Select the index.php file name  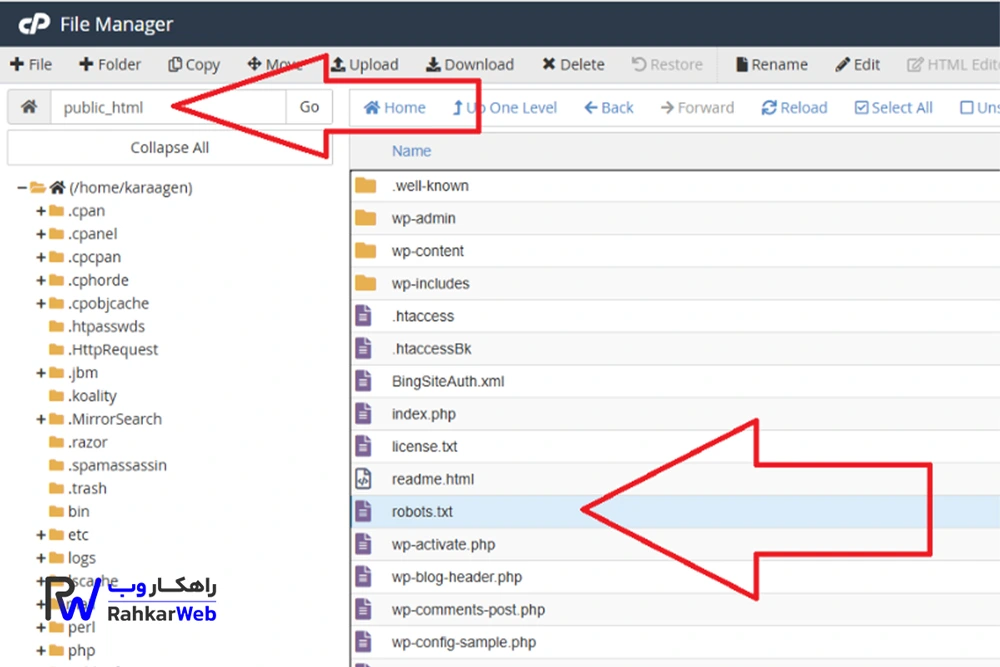[423, 414]
